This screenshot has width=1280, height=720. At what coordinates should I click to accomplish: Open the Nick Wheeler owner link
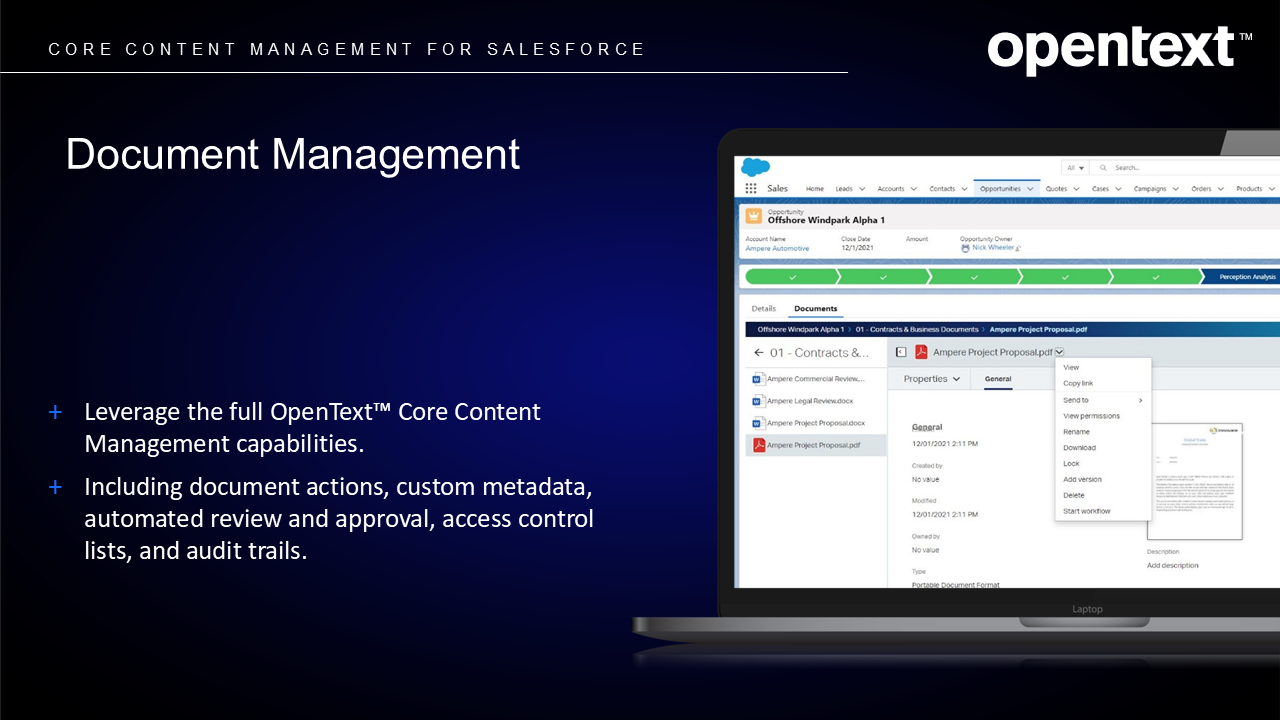pyautogui.click(x=991, y=248)
